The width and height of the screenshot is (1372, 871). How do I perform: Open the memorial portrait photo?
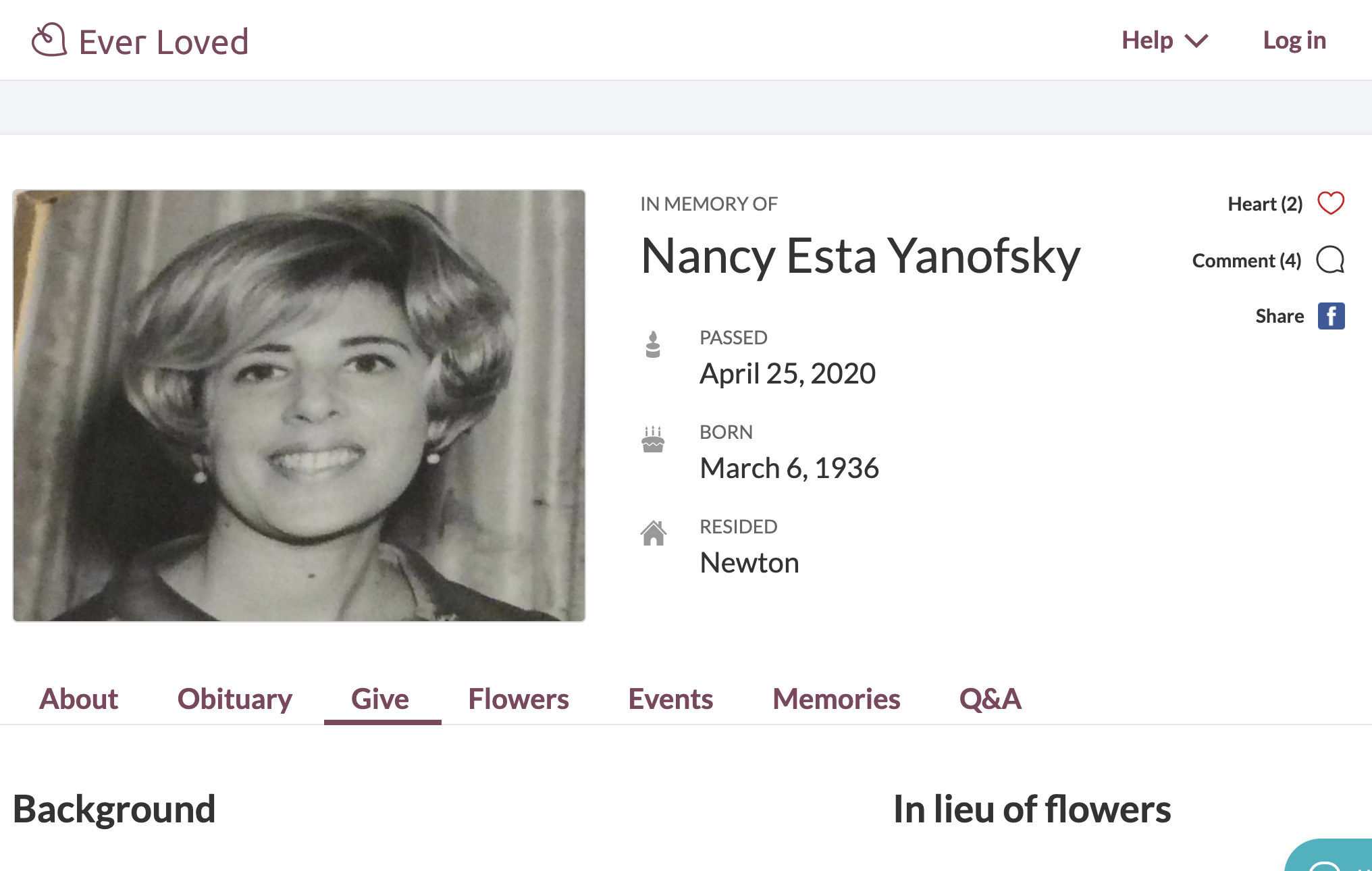[299, 405]
